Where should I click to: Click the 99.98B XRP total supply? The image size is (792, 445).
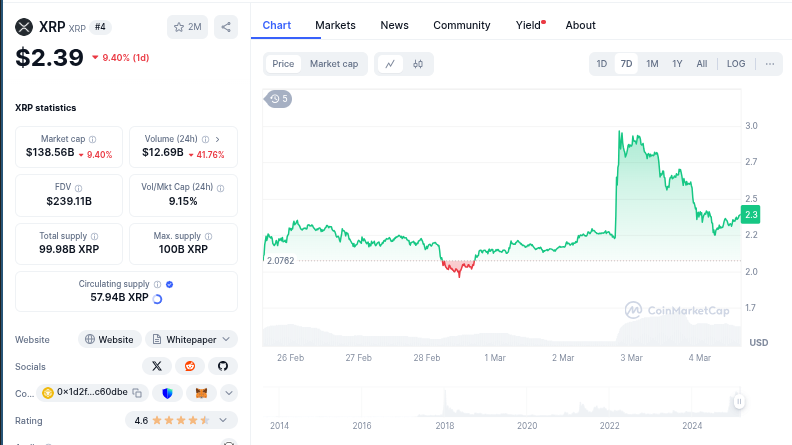[x=69, y=250]
